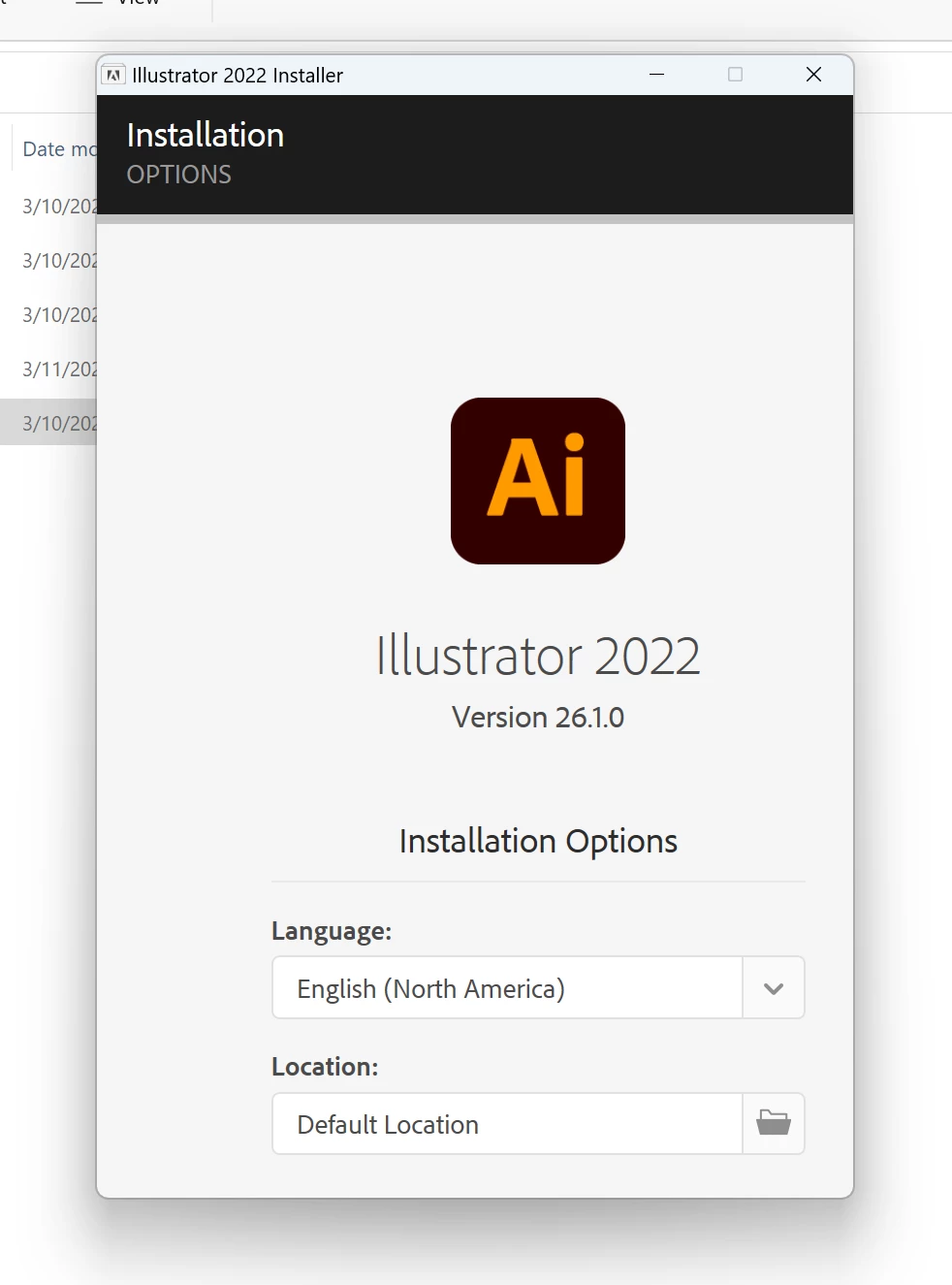This screenshot has width=952, height=1285.
Task: Open the Language dropdown arrow
Action: 774,988
